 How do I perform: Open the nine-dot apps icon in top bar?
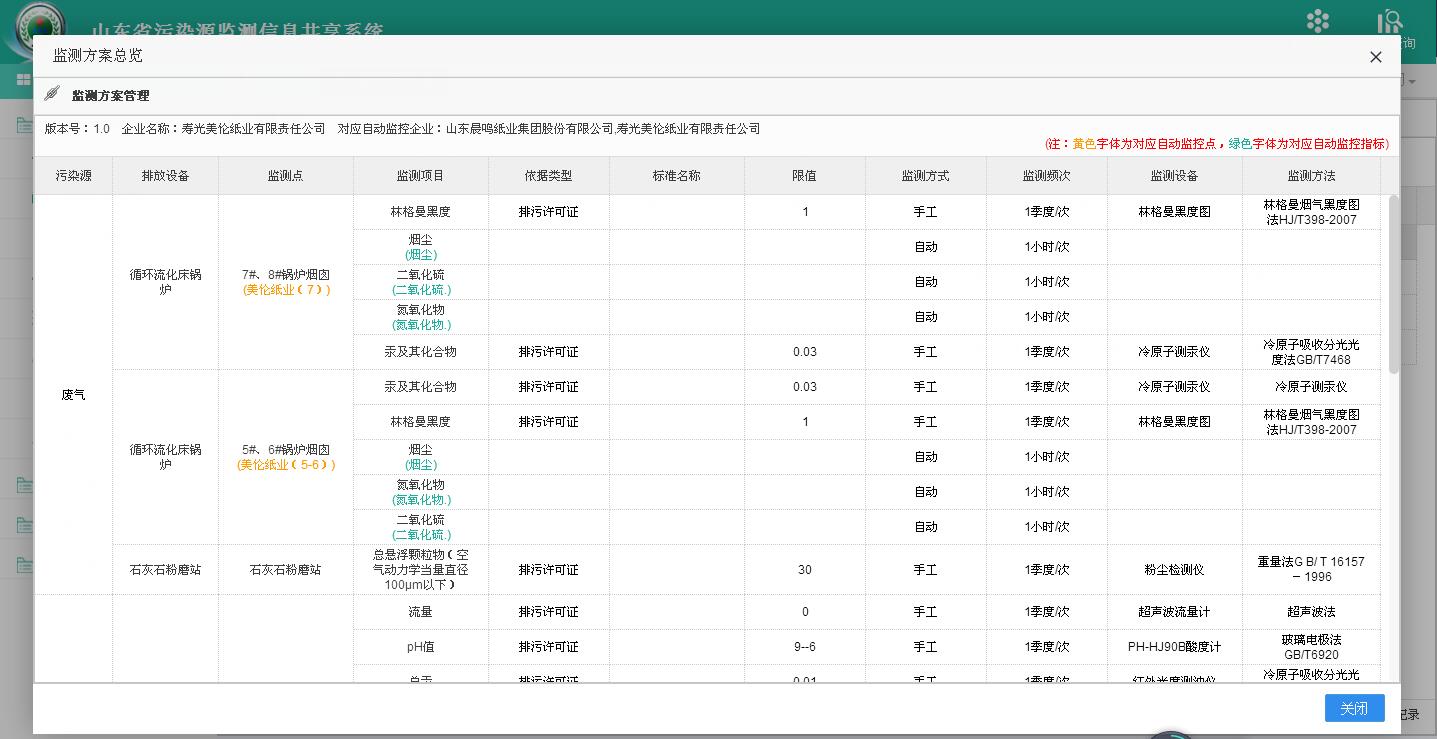[x=1318, y=20]
